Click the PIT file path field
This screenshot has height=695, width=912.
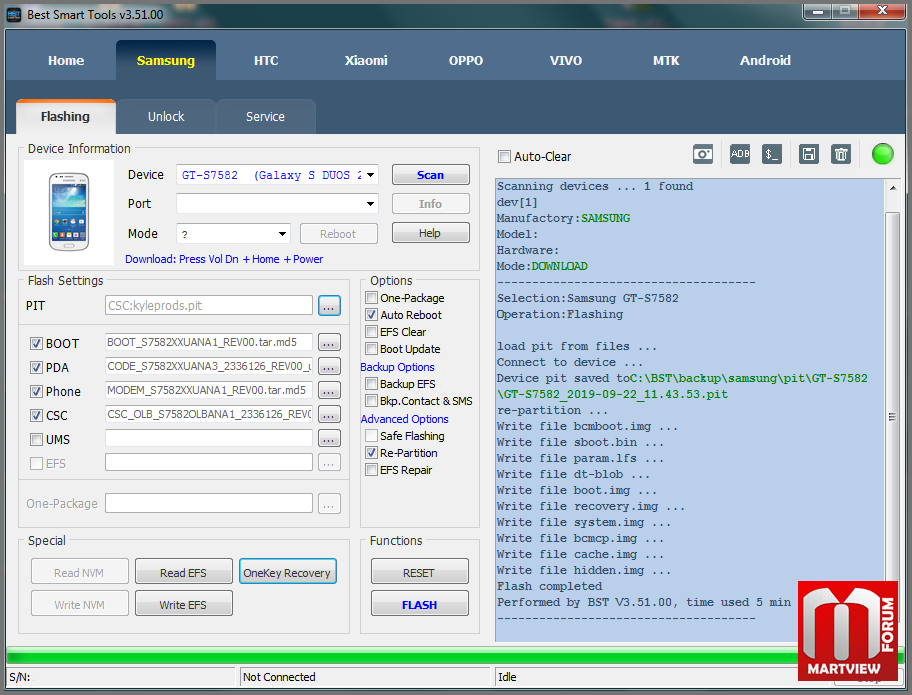[x=209, y=305]
